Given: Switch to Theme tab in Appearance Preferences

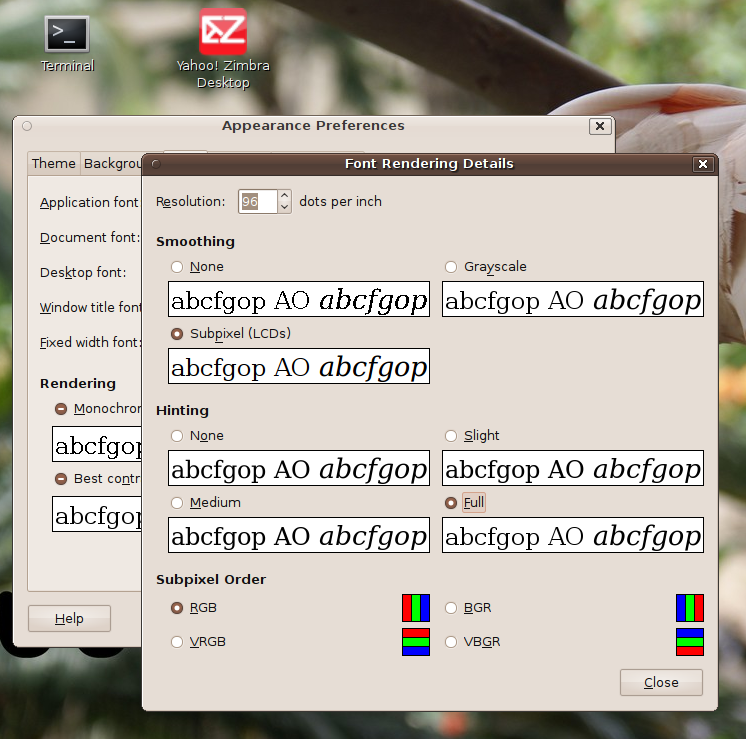Looking at the screenshot, I should pyautogui.click(x=54, y=164).
